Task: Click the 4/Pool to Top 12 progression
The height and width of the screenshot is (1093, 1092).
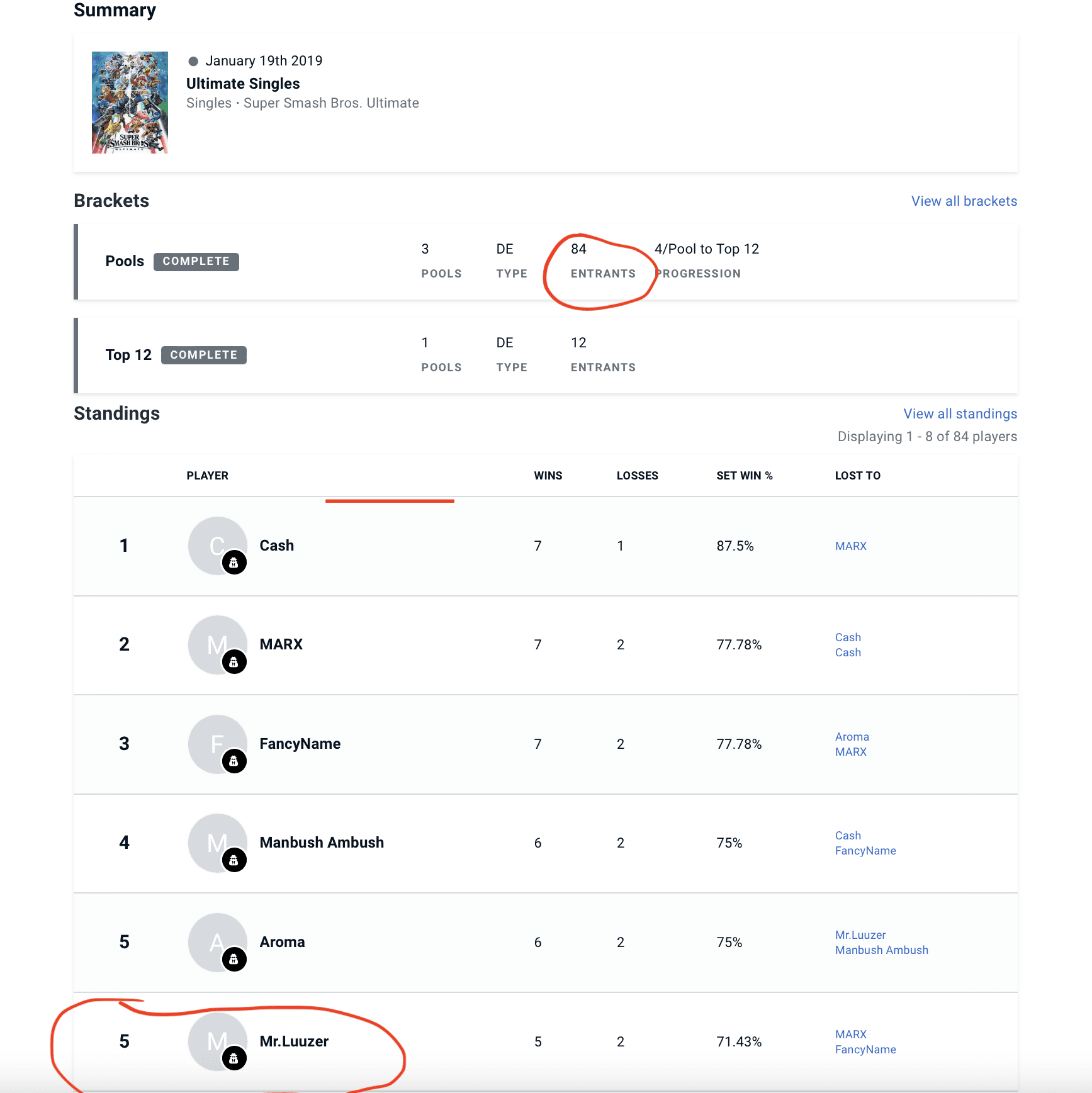Action: click(707, 249)
